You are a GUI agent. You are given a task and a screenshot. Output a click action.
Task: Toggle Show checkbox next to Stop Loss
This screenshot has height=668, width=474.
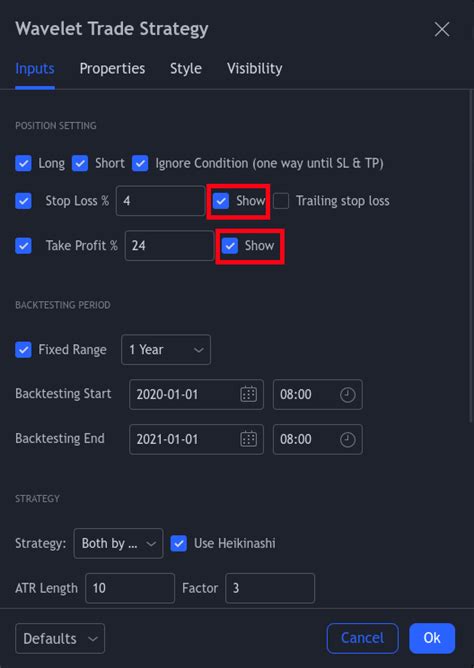pyautogui.click(x=221, y=201)
